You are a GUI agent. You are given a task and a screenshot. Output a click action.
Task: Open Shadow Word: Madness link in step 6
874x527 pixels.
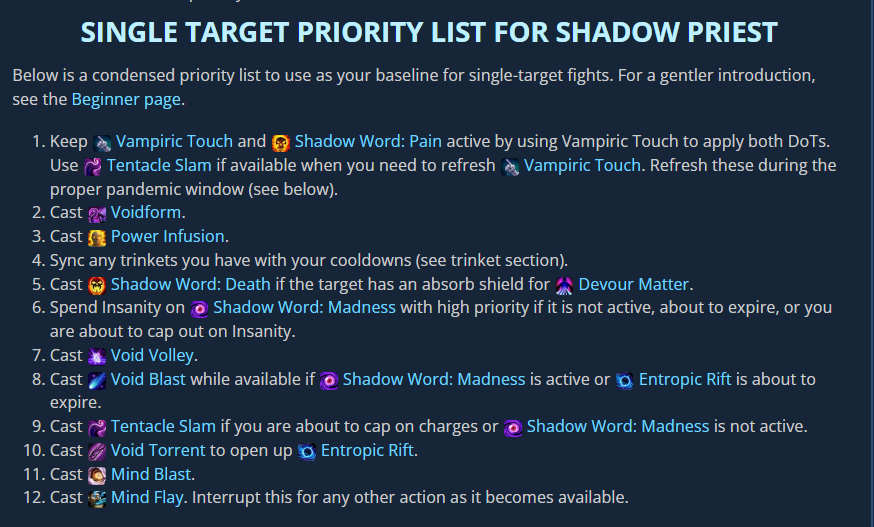(x=304, y=307)
